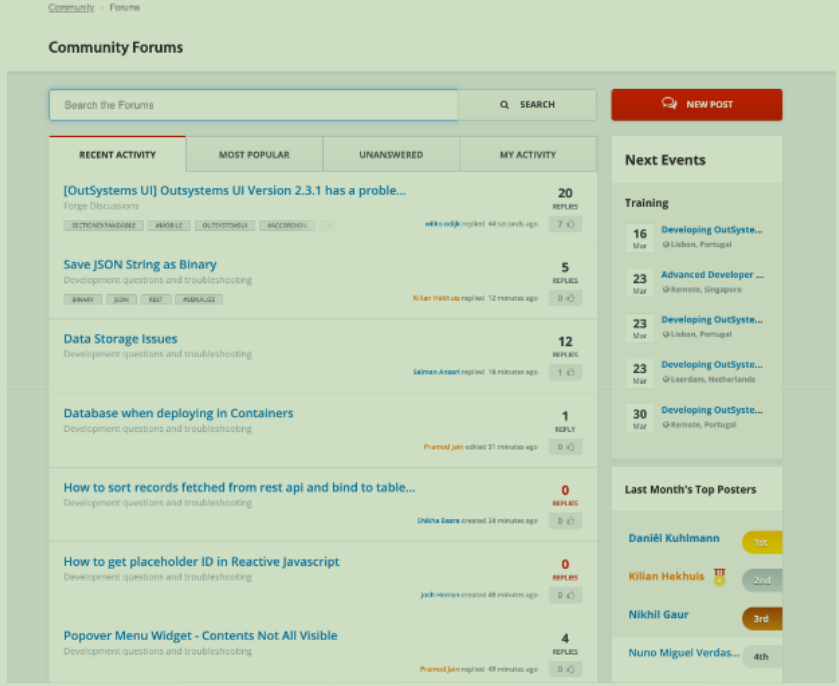839x686 pixels.
Task: Click the speech bubble icon on NEW POST
Action: click(x=668, y=104)
